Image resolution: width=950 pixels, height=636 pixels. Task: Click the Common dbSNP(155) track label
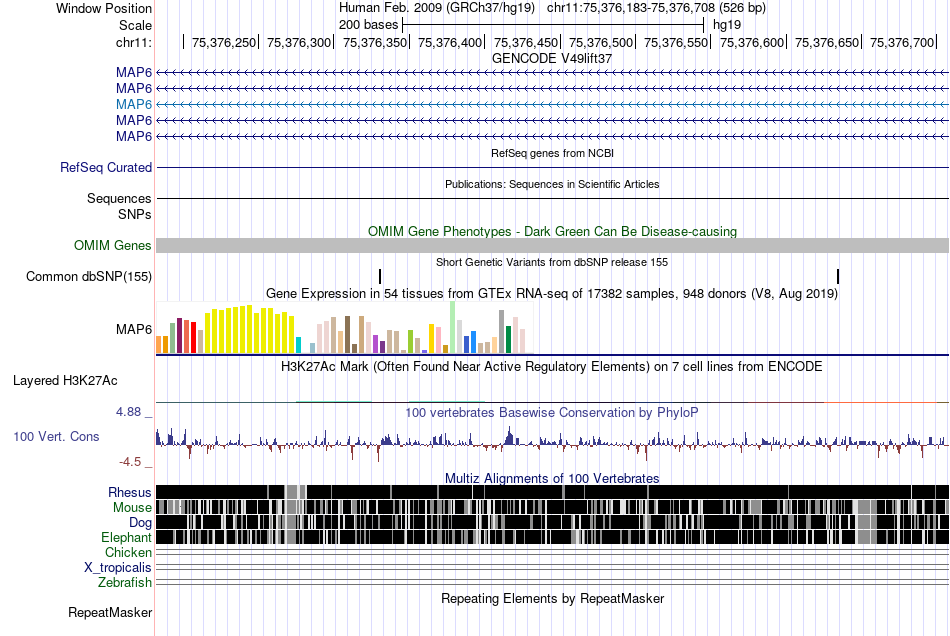88,276
